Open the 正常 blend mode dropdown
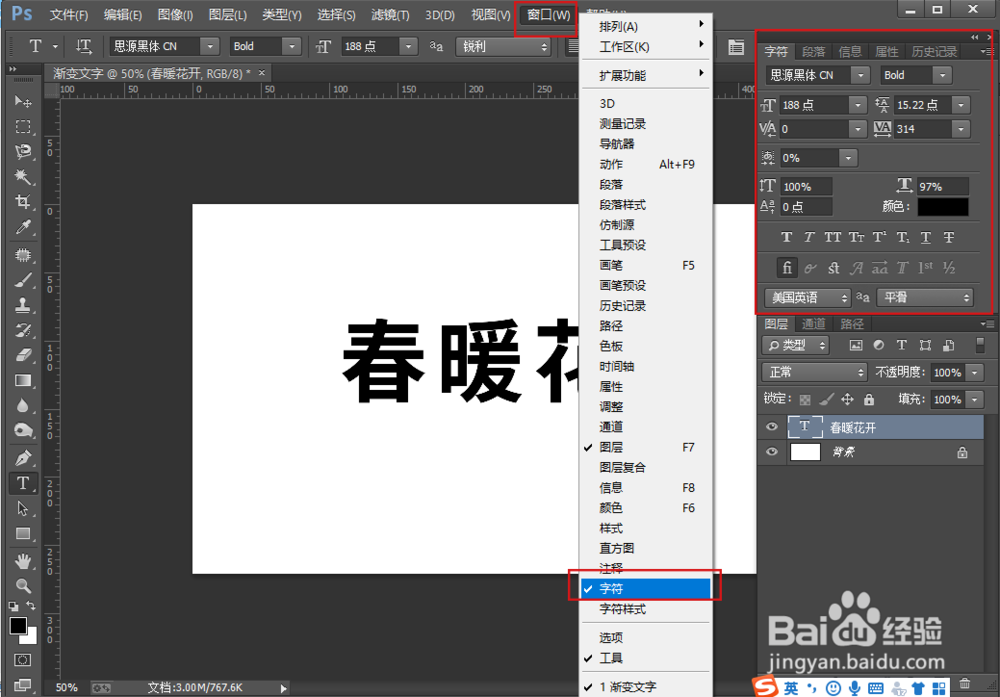 click(813, 371)
